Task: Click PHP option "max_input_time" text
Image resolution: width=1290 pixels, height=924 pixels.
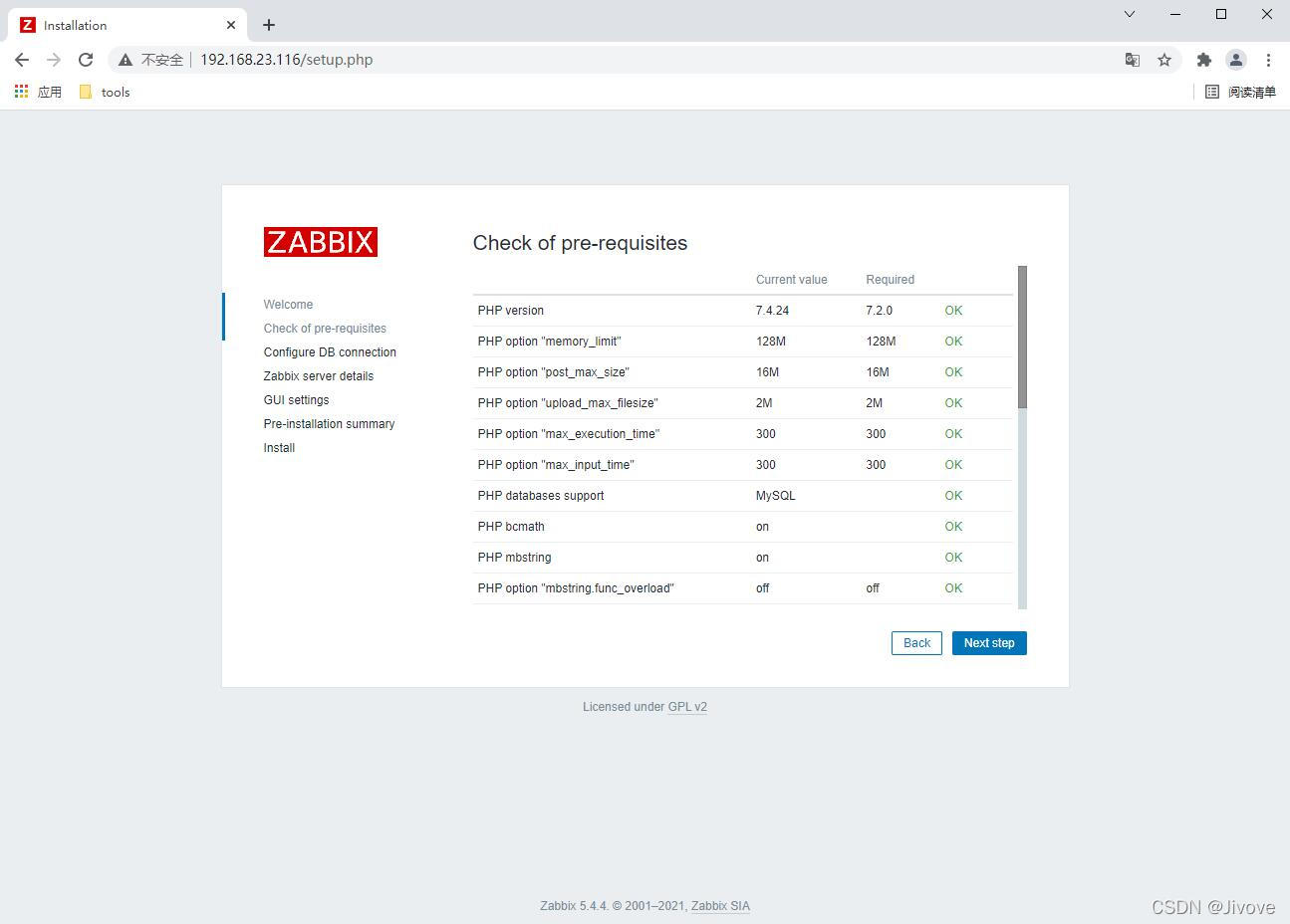Action: pyautogui.click(x=556, y=465)
